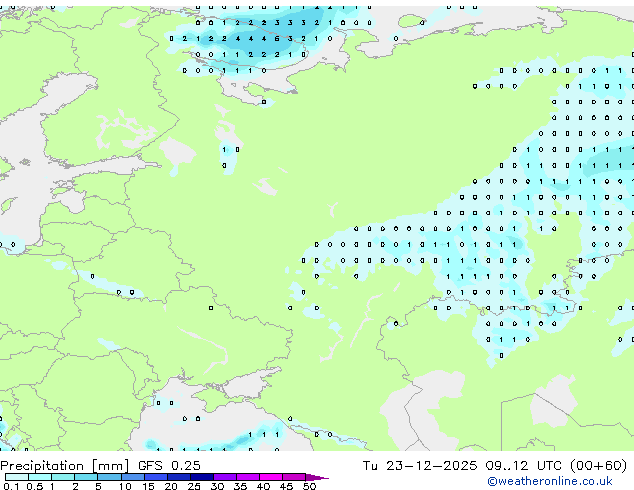
Task: Click the 20 mm legend color swatch
Action: point(179,477)
